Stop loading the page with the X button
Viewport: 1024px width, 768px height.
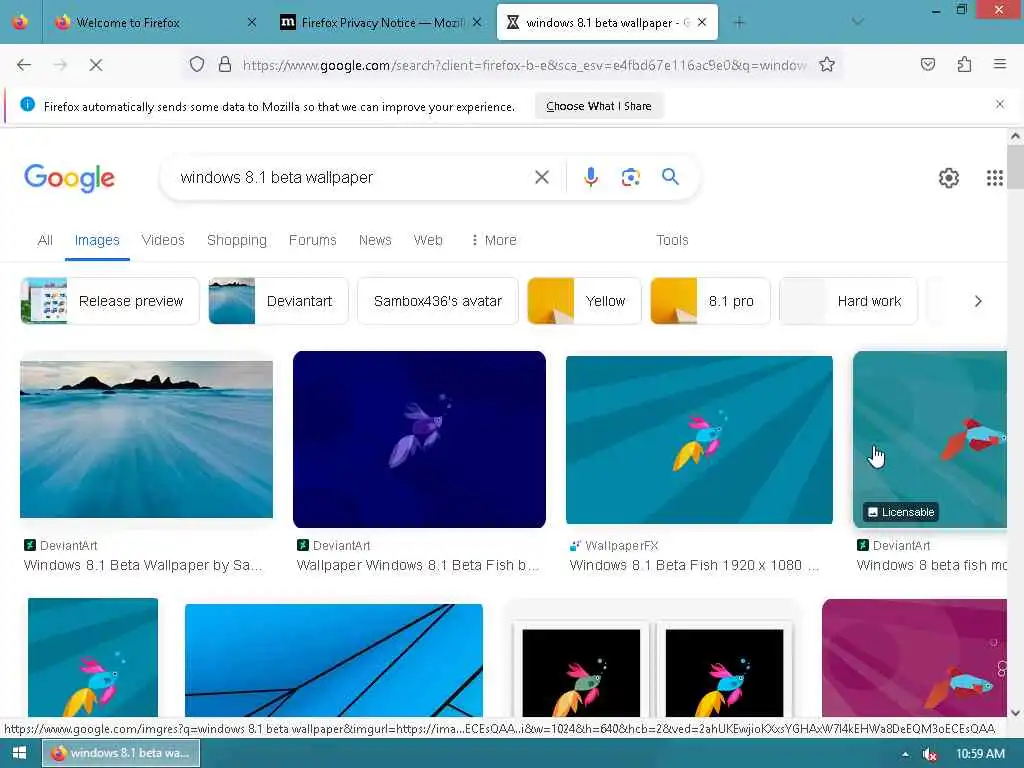pos(96,65)
